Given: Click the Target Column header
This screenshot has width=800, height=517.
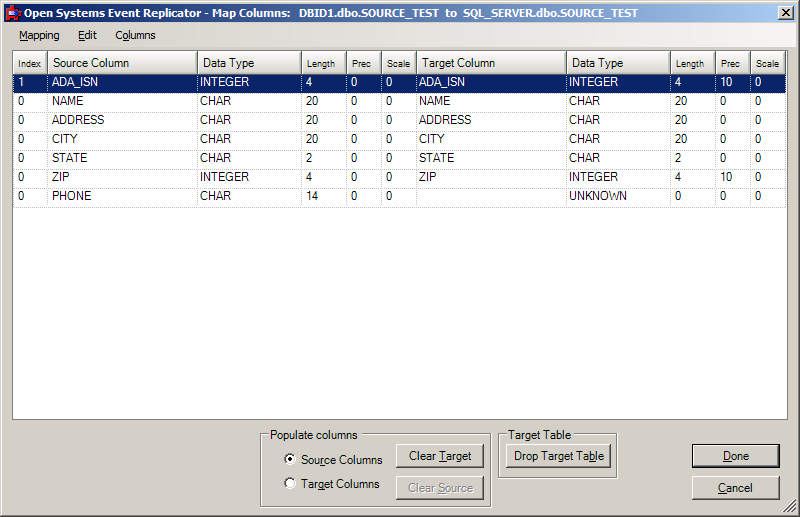Looking at the screenshot, I should (490, 63).
